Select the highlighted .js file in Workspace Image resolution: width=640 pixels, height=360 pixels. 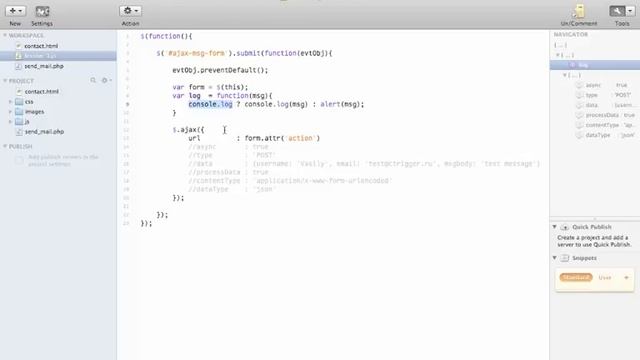(x=58, y=56)
